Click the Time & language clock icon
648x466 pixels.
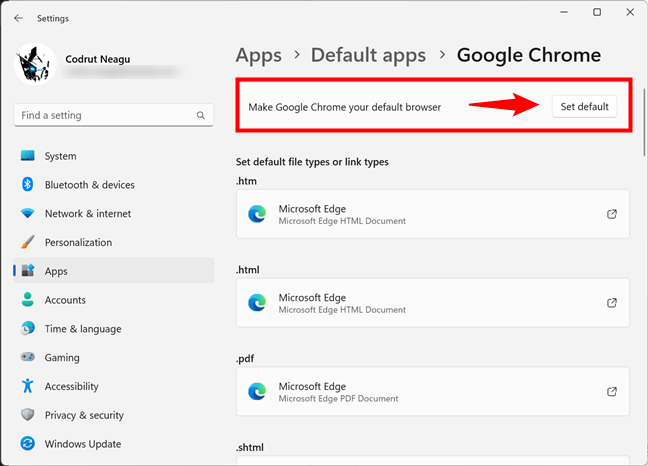[27, 329]
